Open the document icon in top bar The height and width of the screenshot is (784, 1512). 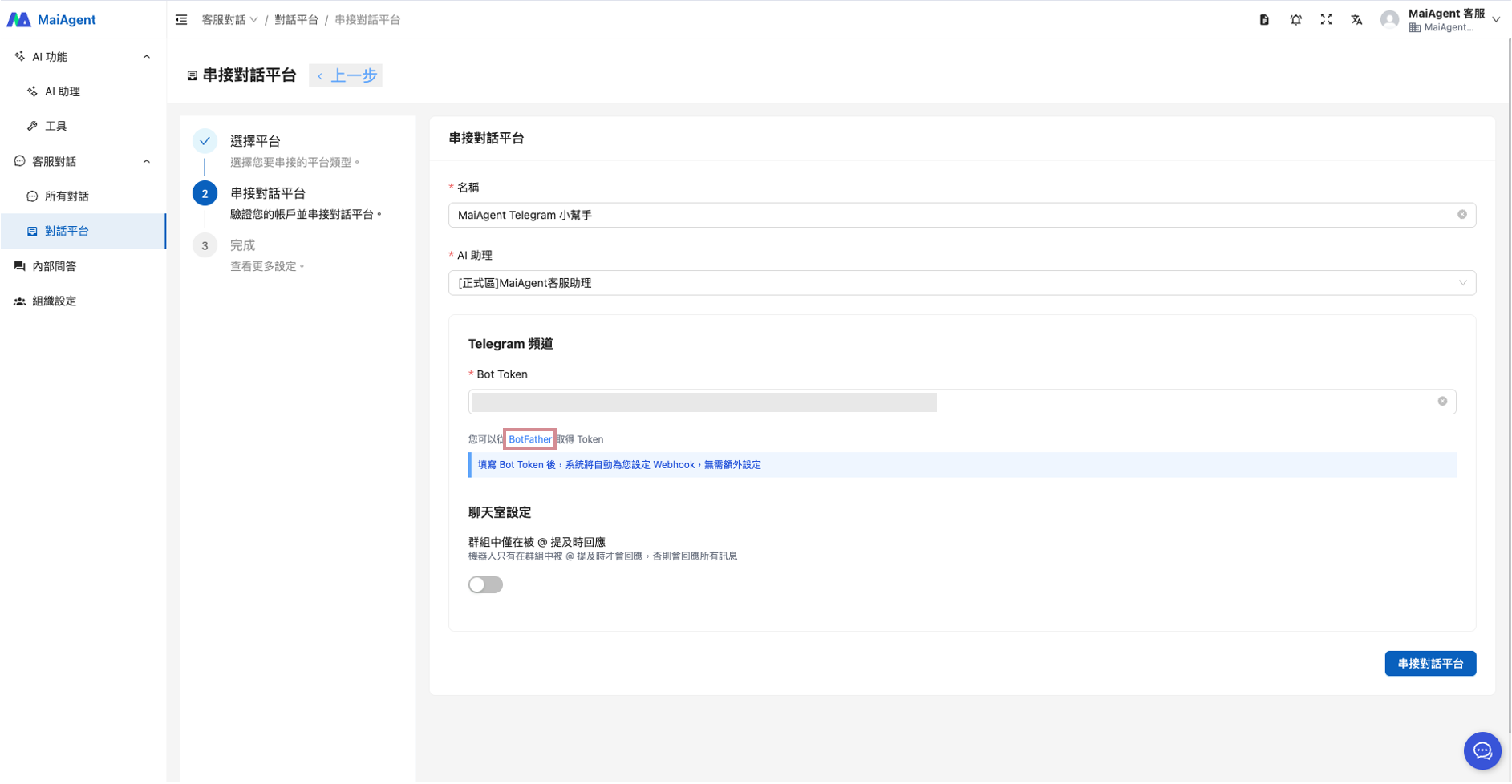tap(1264, 20)
